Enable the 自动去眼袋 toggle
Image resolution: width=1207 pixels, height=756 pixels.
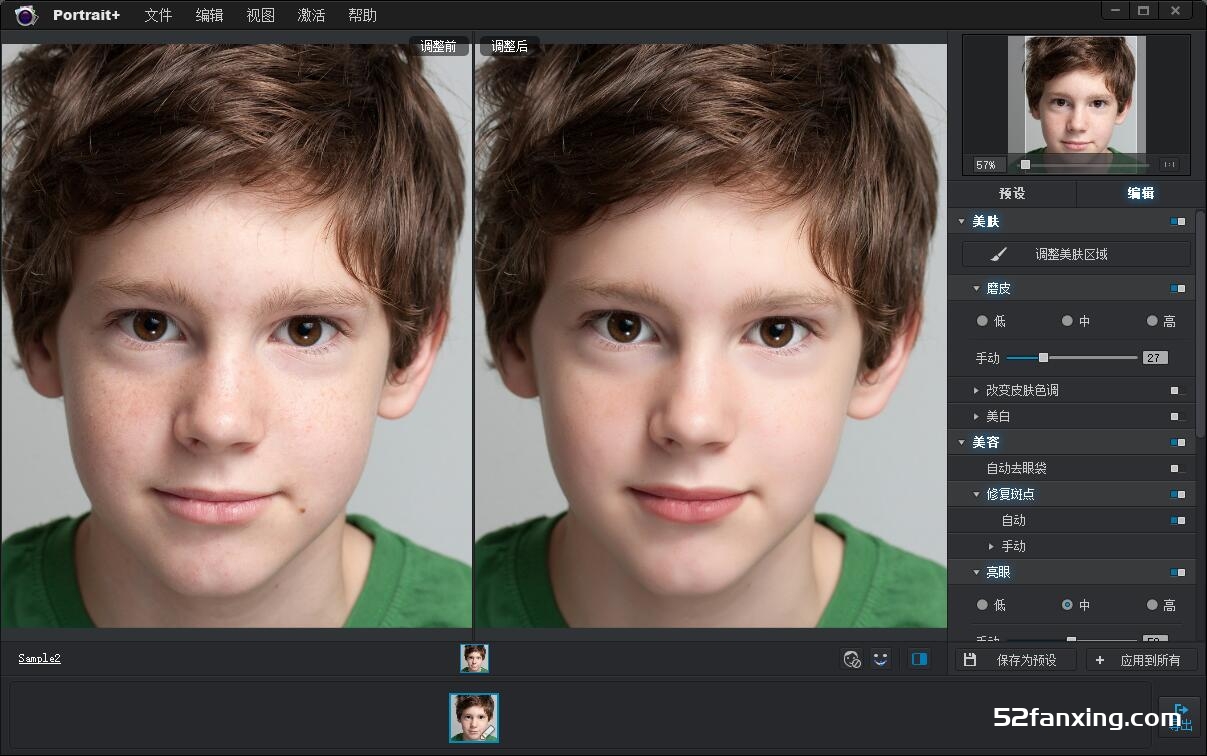1177,468
